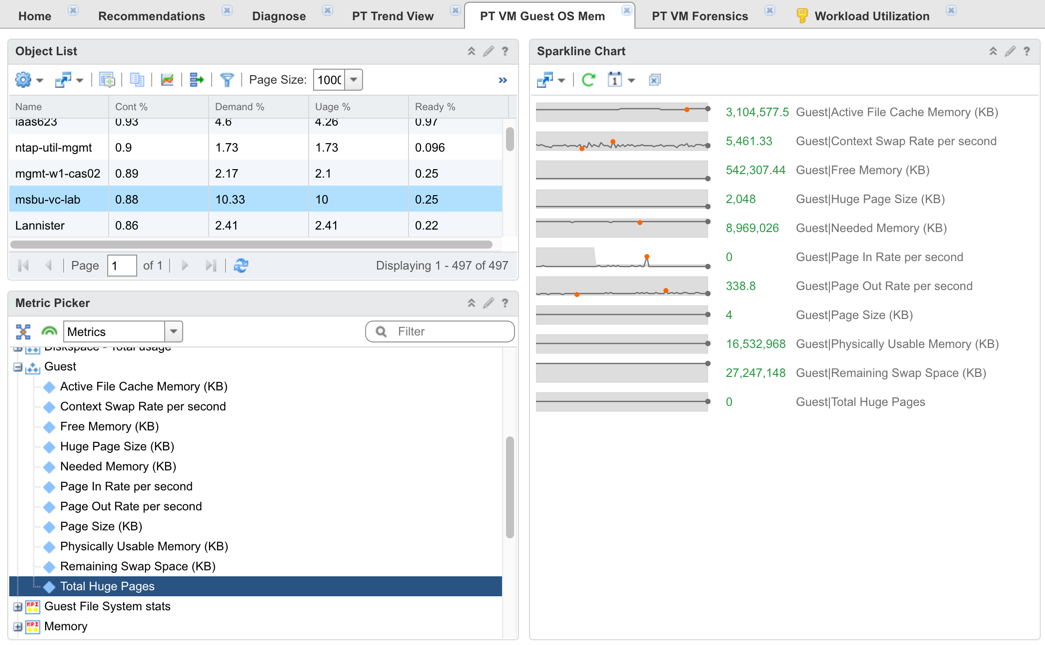
Task: Open the Metrics dropdown in Metric Picker
Action: [x=172, y=331]
